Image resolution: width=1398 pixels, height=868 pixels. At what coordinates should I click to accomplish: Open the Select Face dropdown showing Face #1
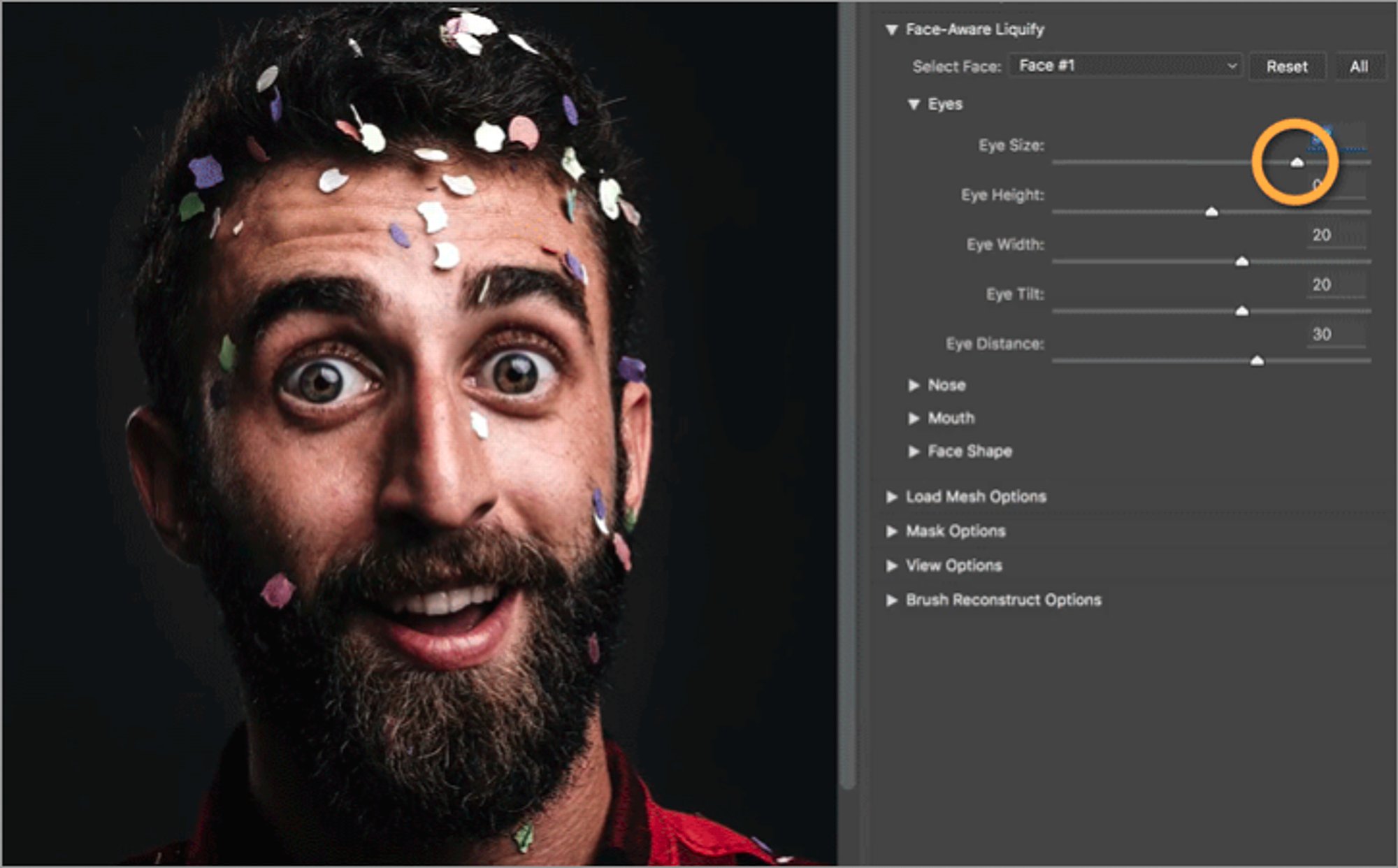[x=1125, y=66]
